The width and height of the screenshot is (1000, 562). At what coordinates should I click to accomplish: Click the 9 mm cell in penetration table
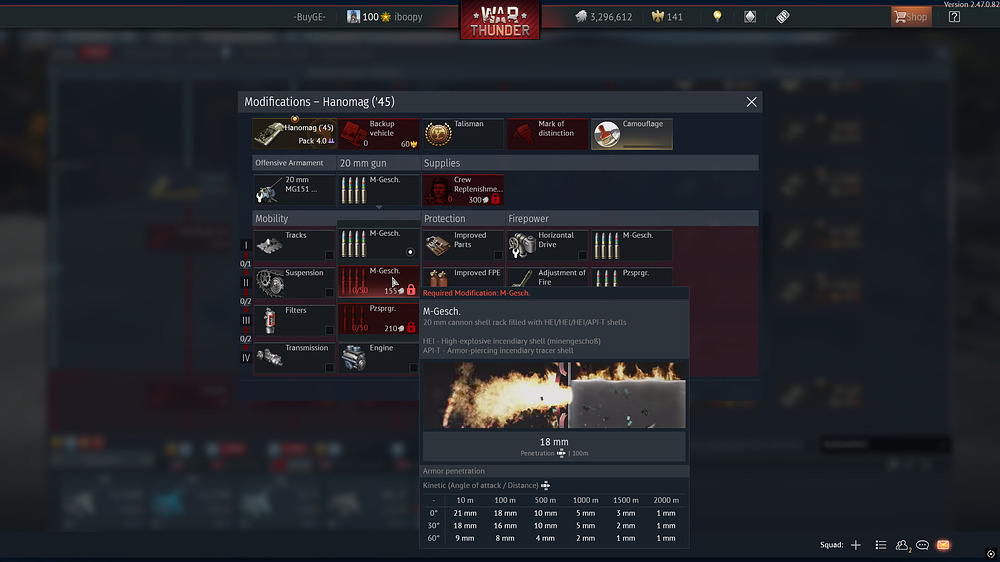point(465,538)
